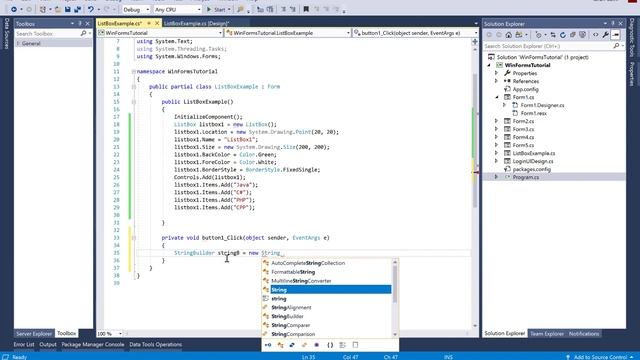This screenshot has height=360, width=640.
Task: Click the IntelliSense list scrollbar thumb
Action: pyautogui.click(x=395, y=284)
